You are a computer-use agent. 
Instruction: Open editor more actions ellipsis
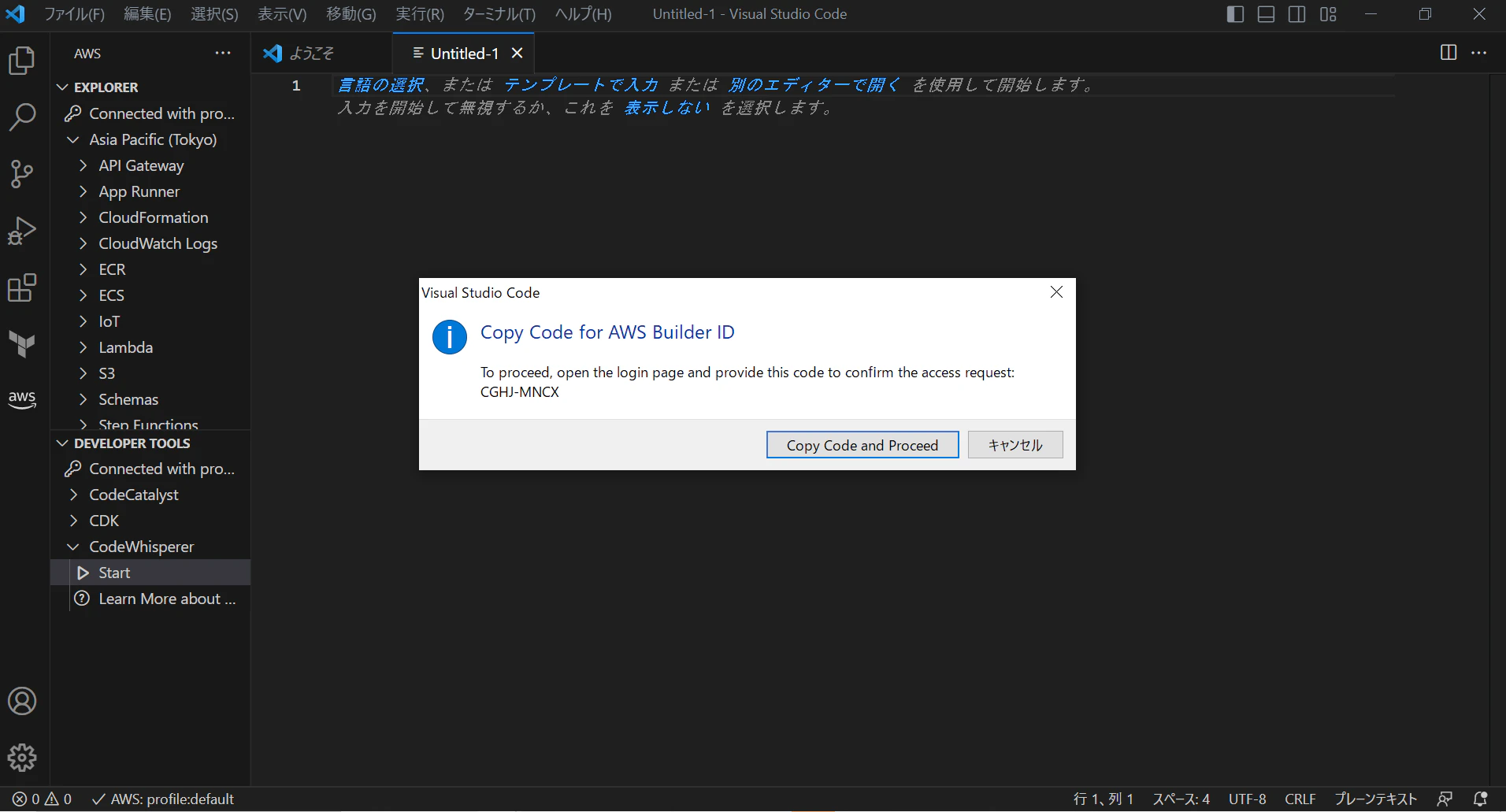click(1478, 53)
